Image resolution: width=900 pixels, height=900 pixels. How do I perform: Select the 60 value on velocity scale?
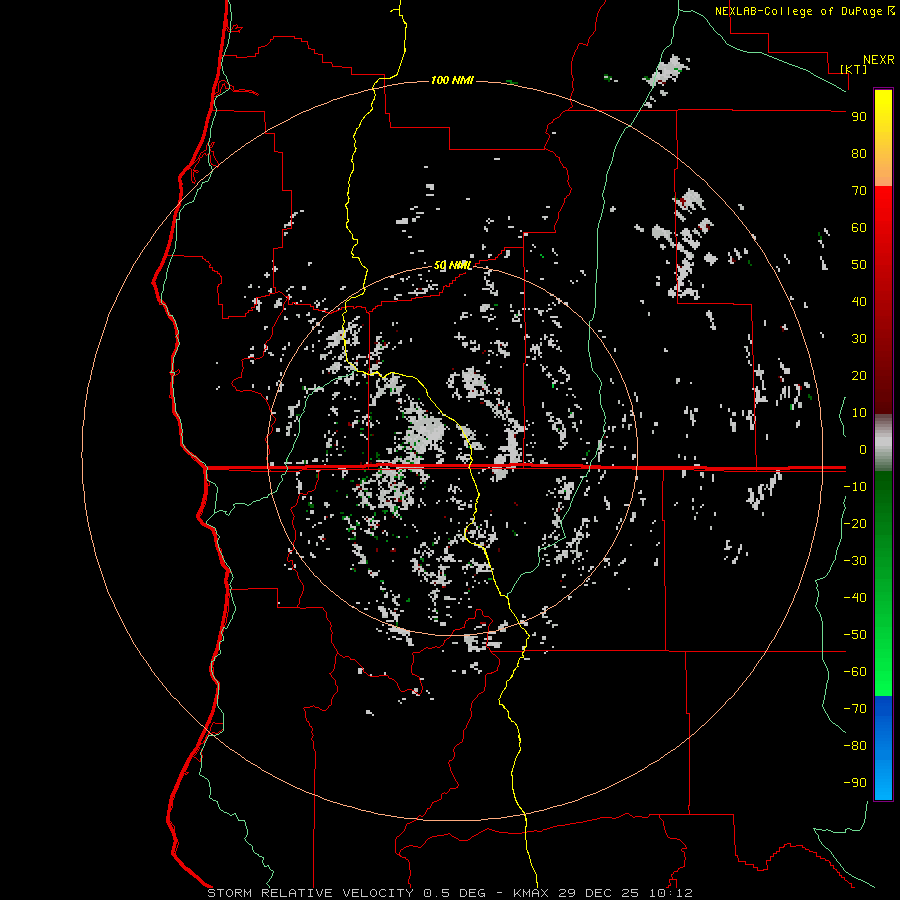[x=859, y=228]
